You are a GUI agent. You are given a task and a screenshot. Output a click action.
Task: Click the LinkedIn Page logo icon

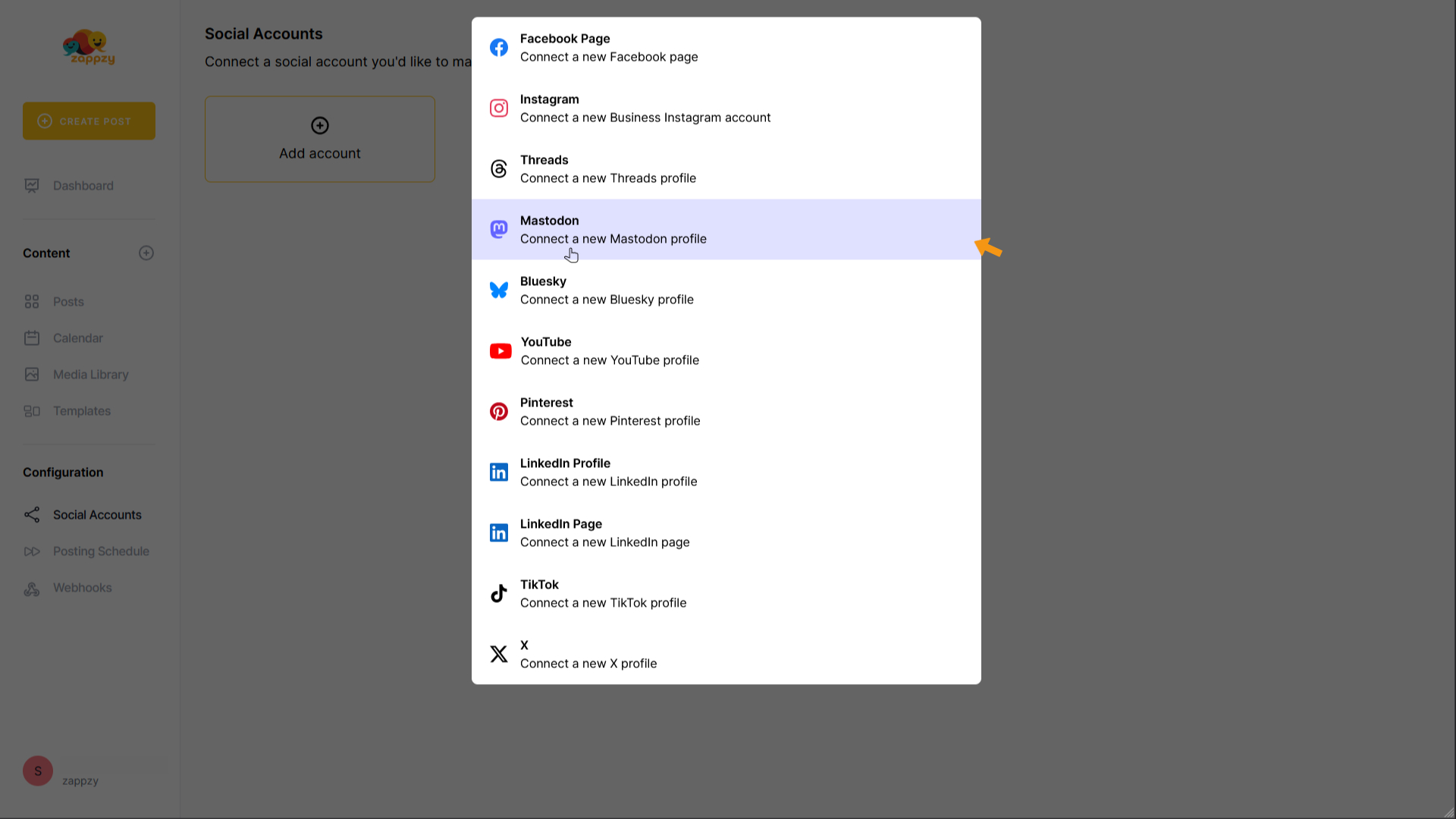[499, 533]
